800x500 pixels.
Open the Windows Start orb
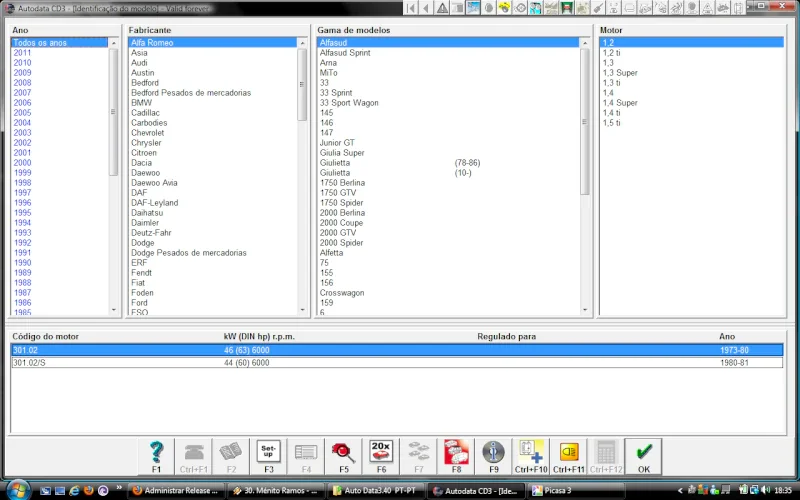pyautogui.click(x=18, y=490)
